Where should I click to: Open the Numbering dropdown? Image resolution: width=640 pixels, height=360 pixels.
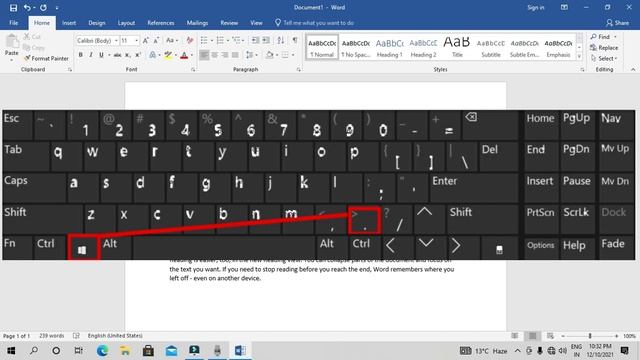pyautogui.click(x=227, y=40)
